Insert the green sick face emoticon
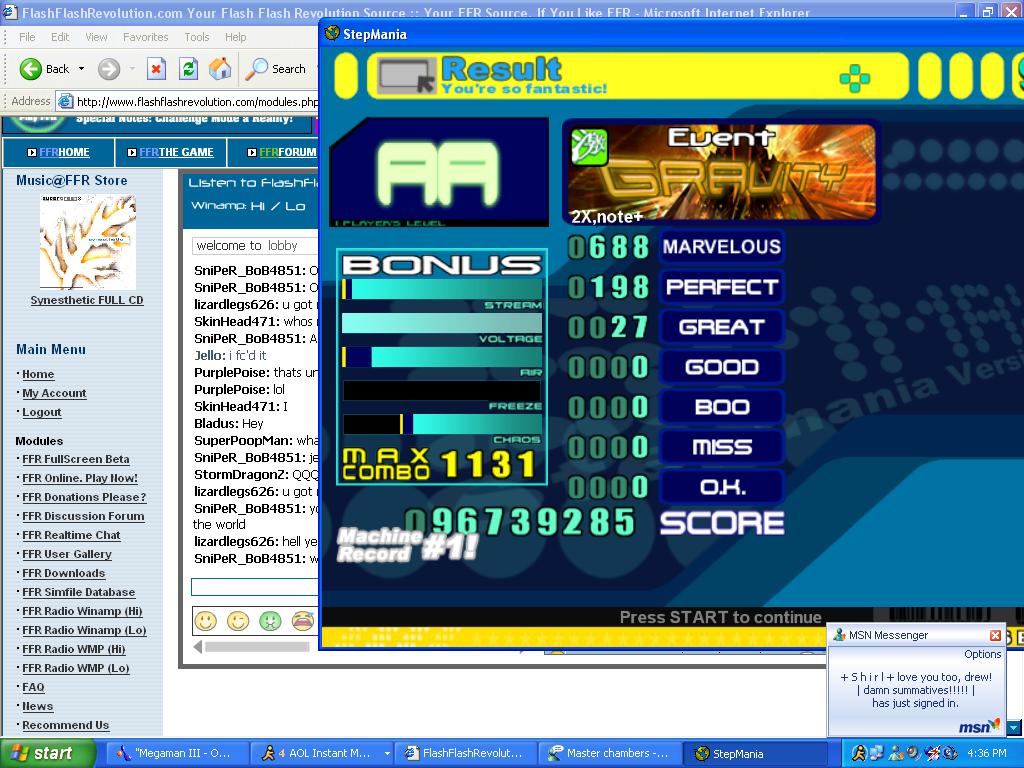Viewport: 1024px width, 768px height. pos(270,620)
